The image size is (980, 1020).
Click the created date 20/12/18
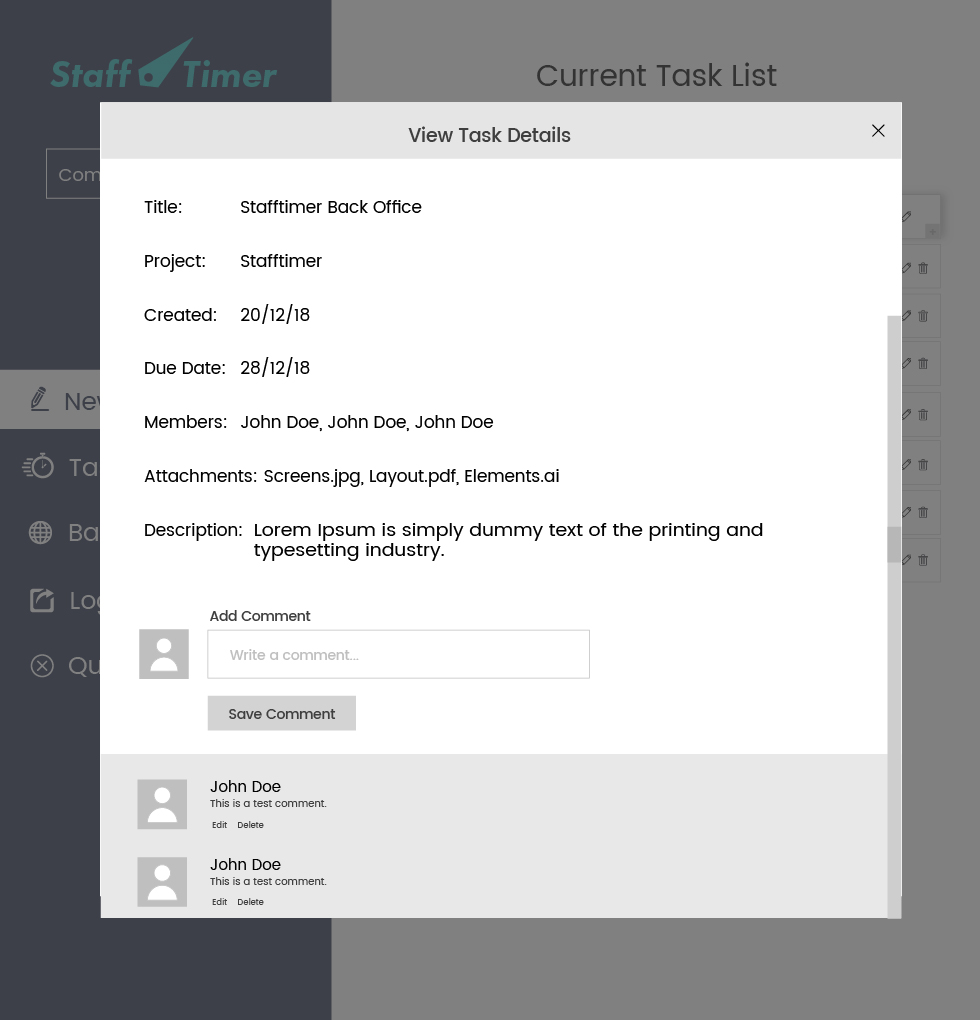pos(275,315)
